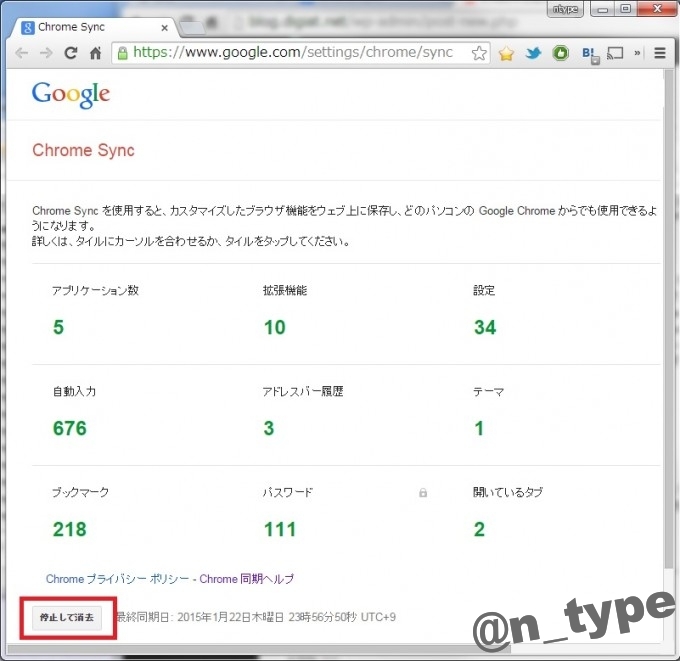680x661 pixels.
Task: Click the 拡張機能 count 10
Action: [x=275, y=327]
